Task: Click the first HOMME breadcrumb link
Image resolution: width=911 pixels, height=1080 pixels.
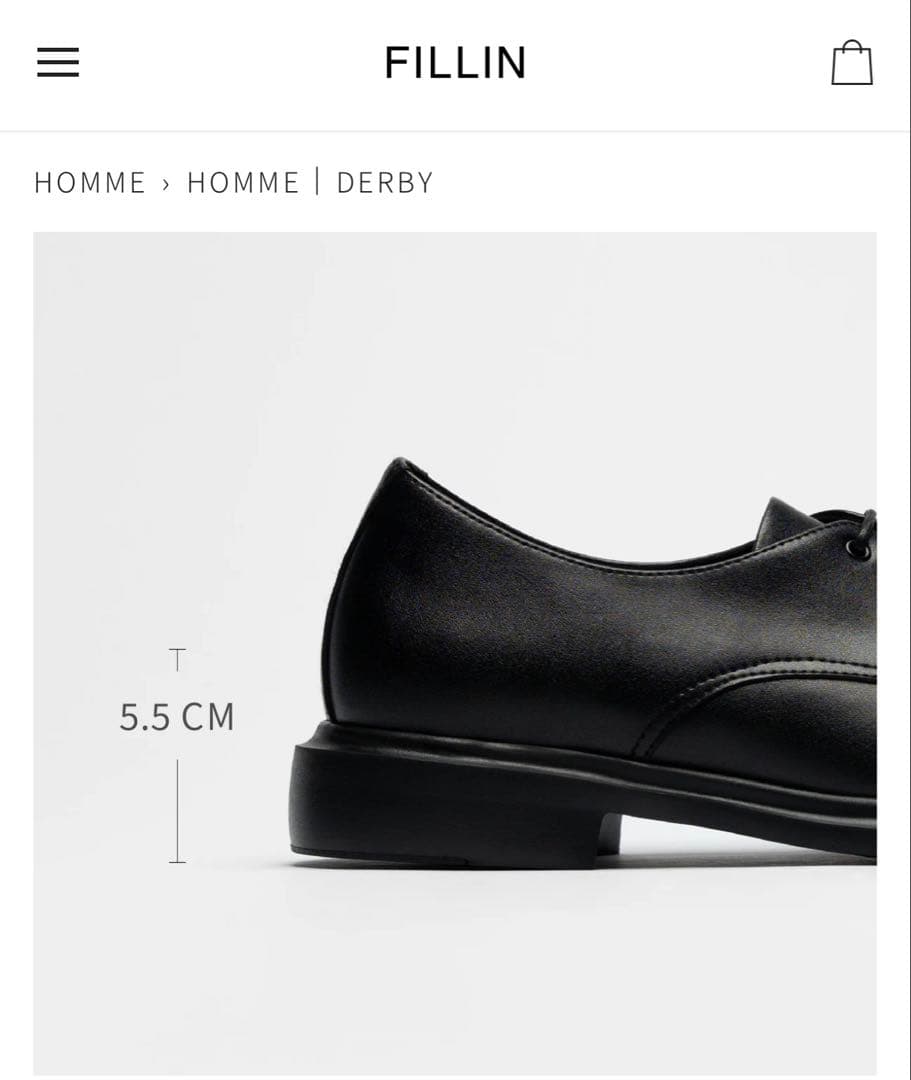Action: pos(90,183)
